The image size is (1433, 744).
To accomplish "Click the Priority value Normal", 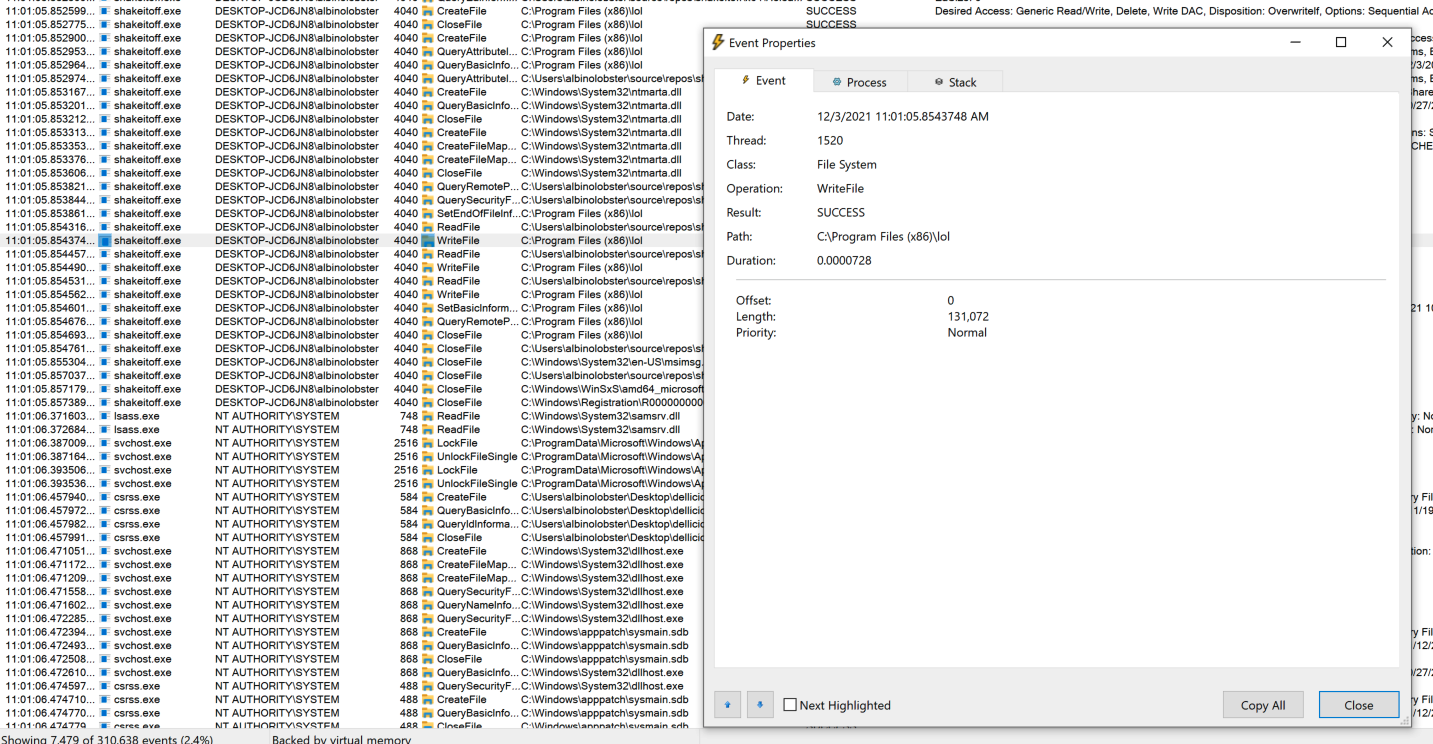I will 967,333.
